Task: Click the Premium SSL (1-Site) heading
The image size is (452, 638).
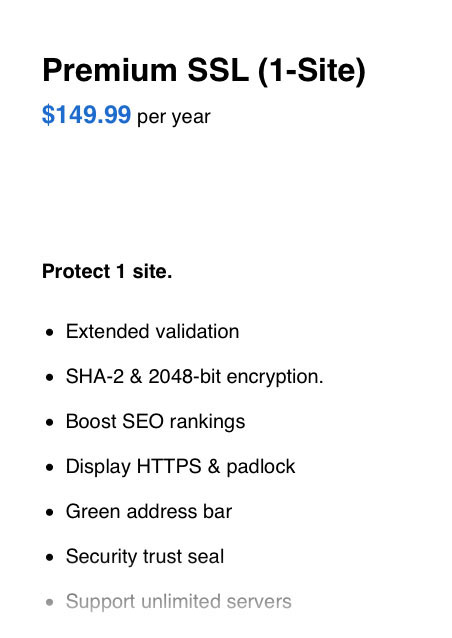Action: click(x=204, y=71)
